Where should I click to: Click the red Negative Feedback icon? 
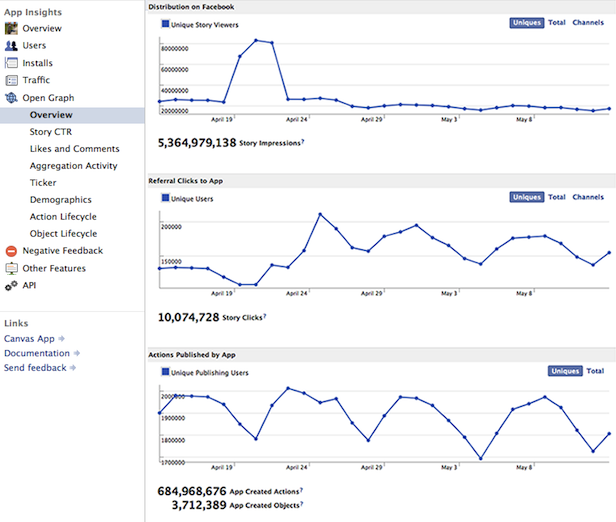12,251
